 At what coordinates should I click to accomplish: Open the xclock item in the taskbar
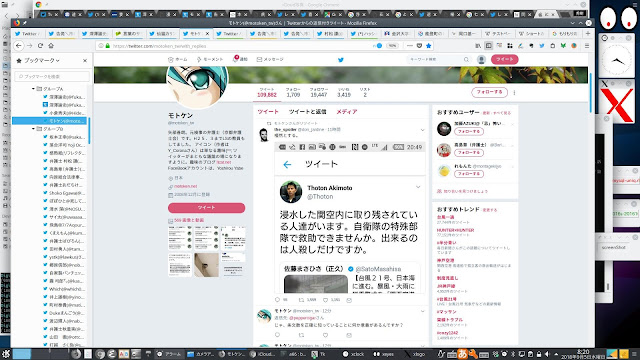[353, 354]
